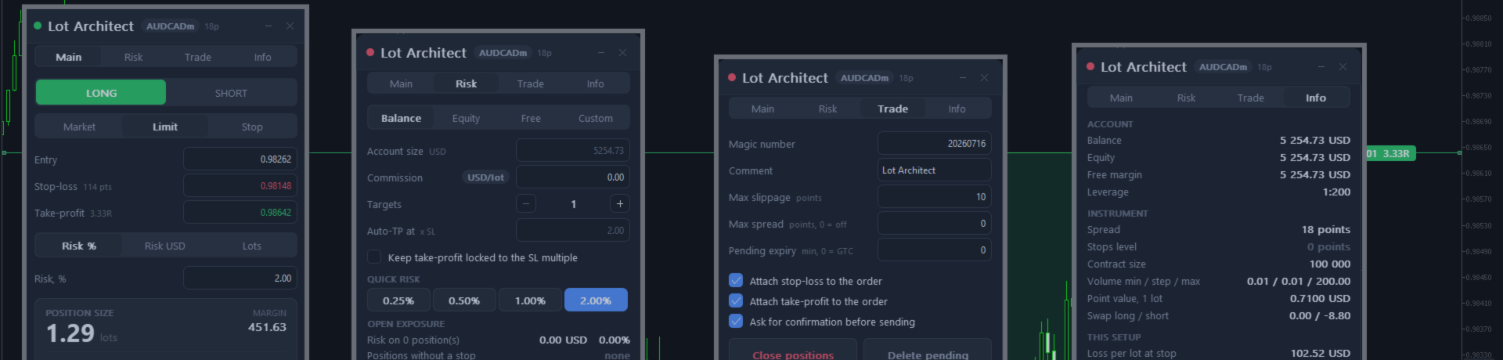Viewport: 1503px width, 360px height.
Task: Set quick risk to 0.25%
Action: click(398, 300)
